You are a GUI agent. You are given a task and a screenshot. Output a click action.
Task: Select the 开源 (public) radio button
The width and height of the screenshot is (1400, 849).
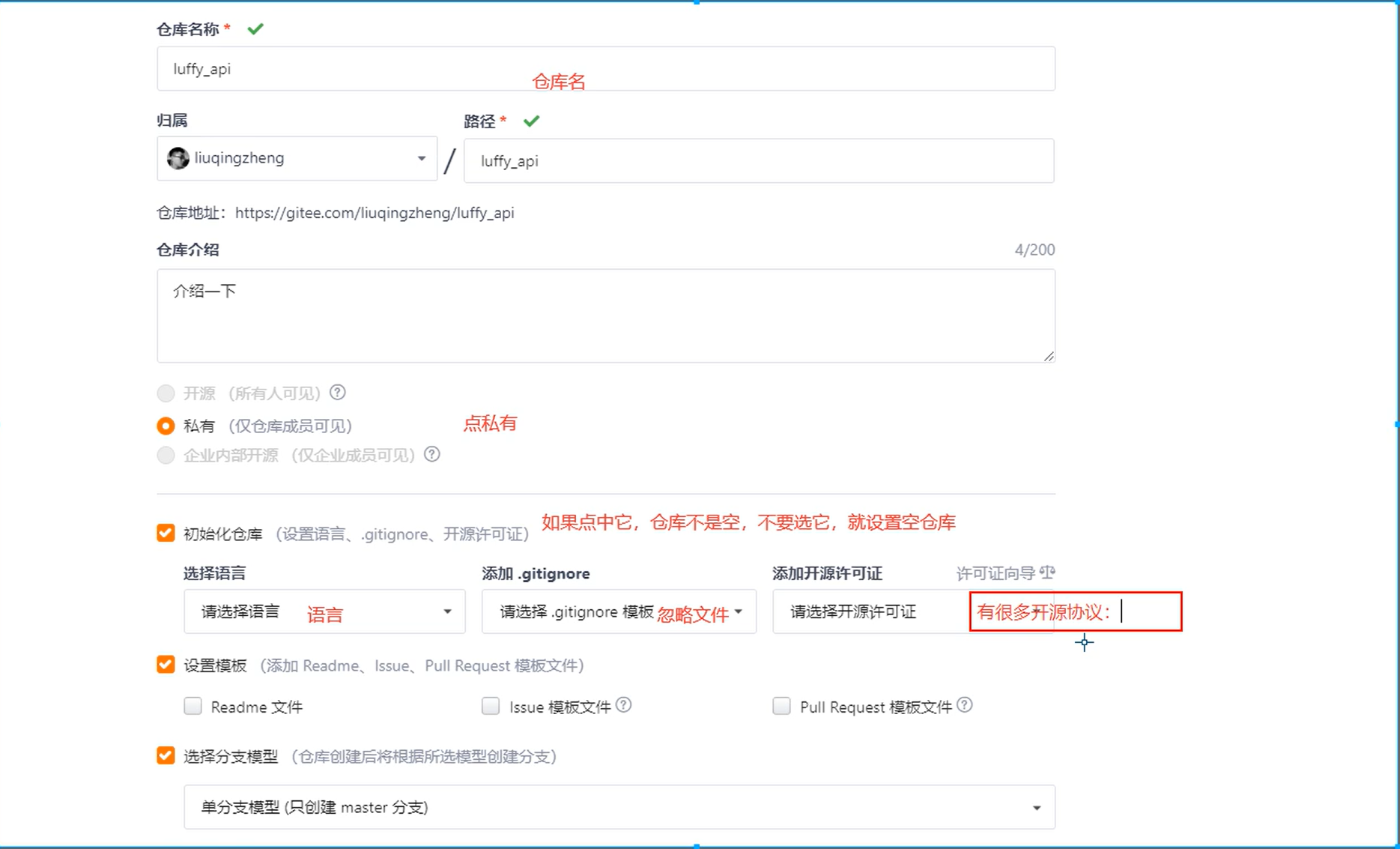pyautogui.click(x=166, y=393)
